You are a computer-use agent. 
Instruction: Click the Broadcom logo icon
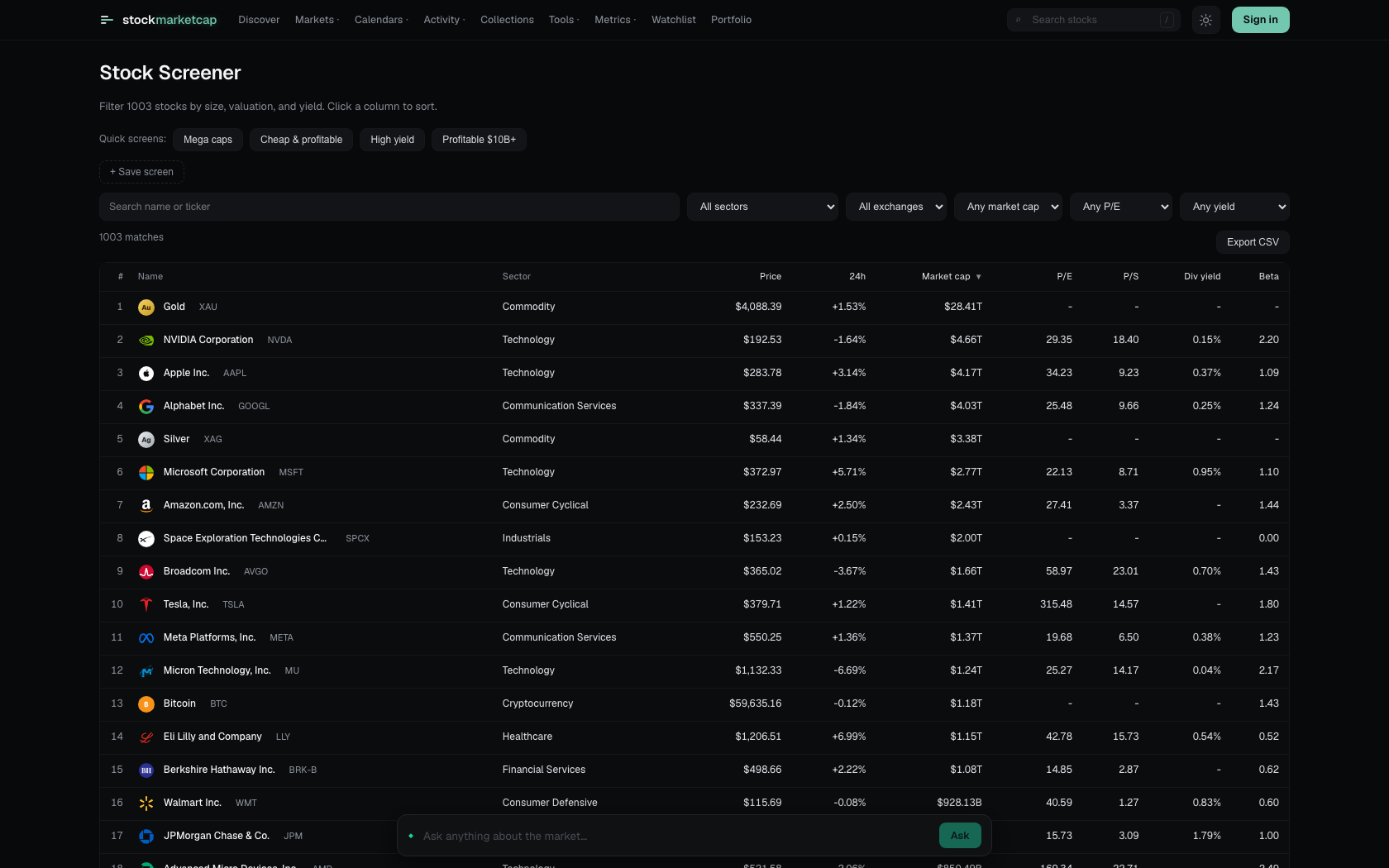point(146,572)
